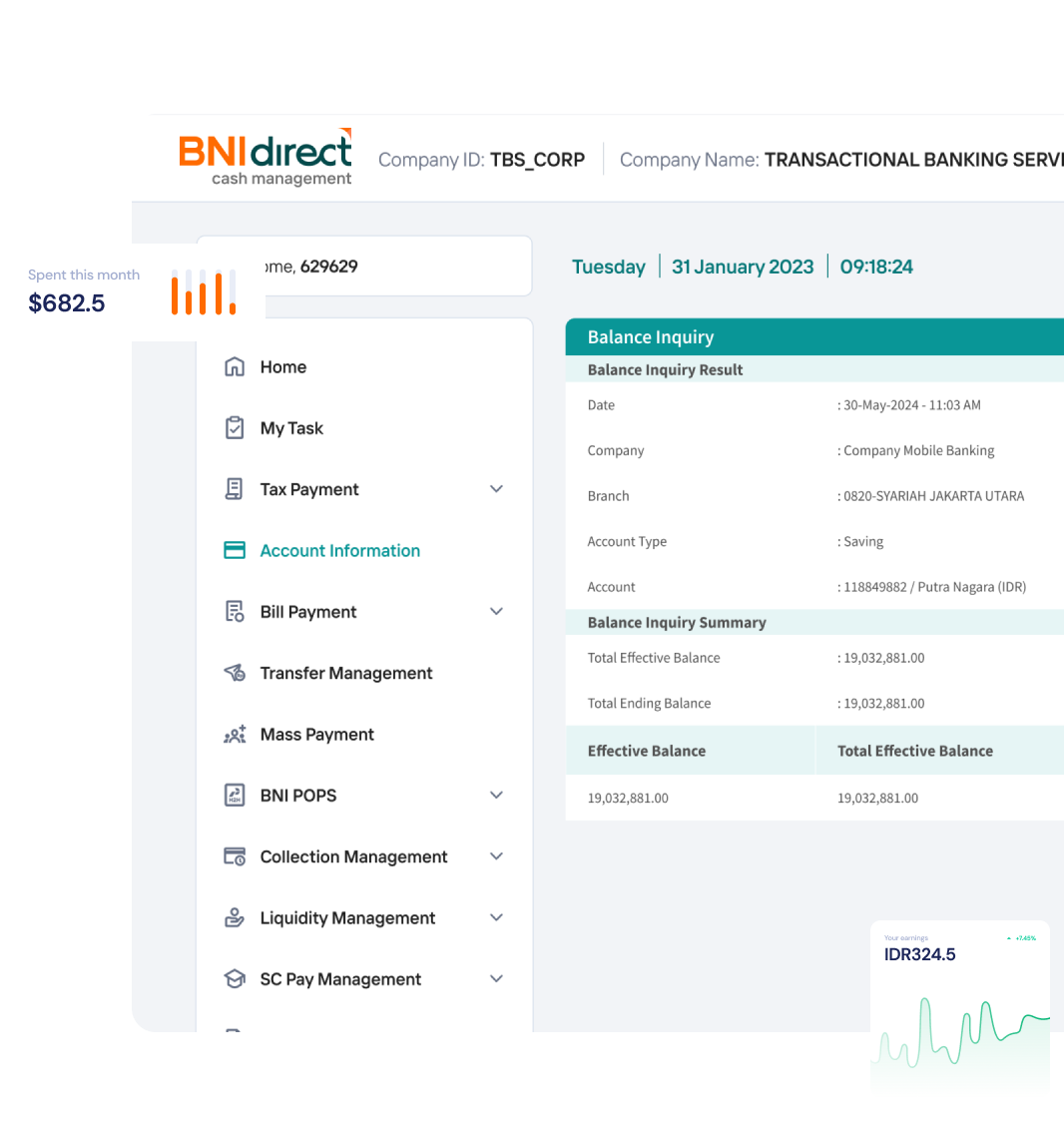The width and height of the screenshot is (1064, 1126).
Task: Expand the Tax Payment submenu chevron
Action: click(x=496, y=488)
